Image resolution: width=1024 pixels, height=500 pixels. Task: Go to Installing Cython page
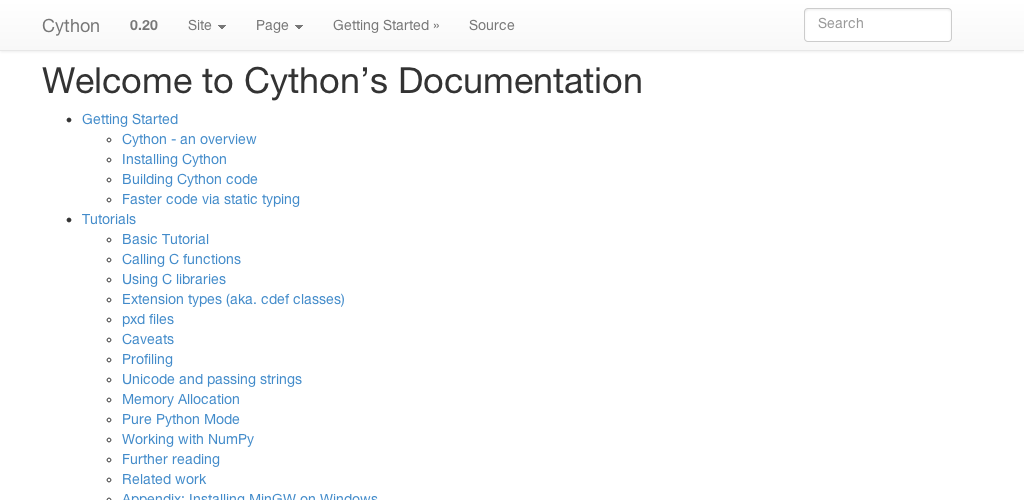(174, 159)
